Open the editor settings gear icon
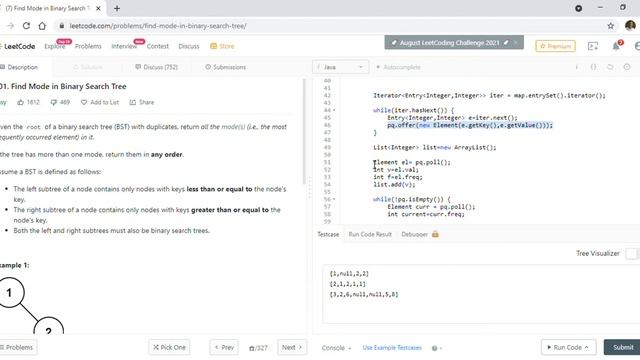Image resolution: width=640 pixels, height=360 pixels. coord(627,67)
